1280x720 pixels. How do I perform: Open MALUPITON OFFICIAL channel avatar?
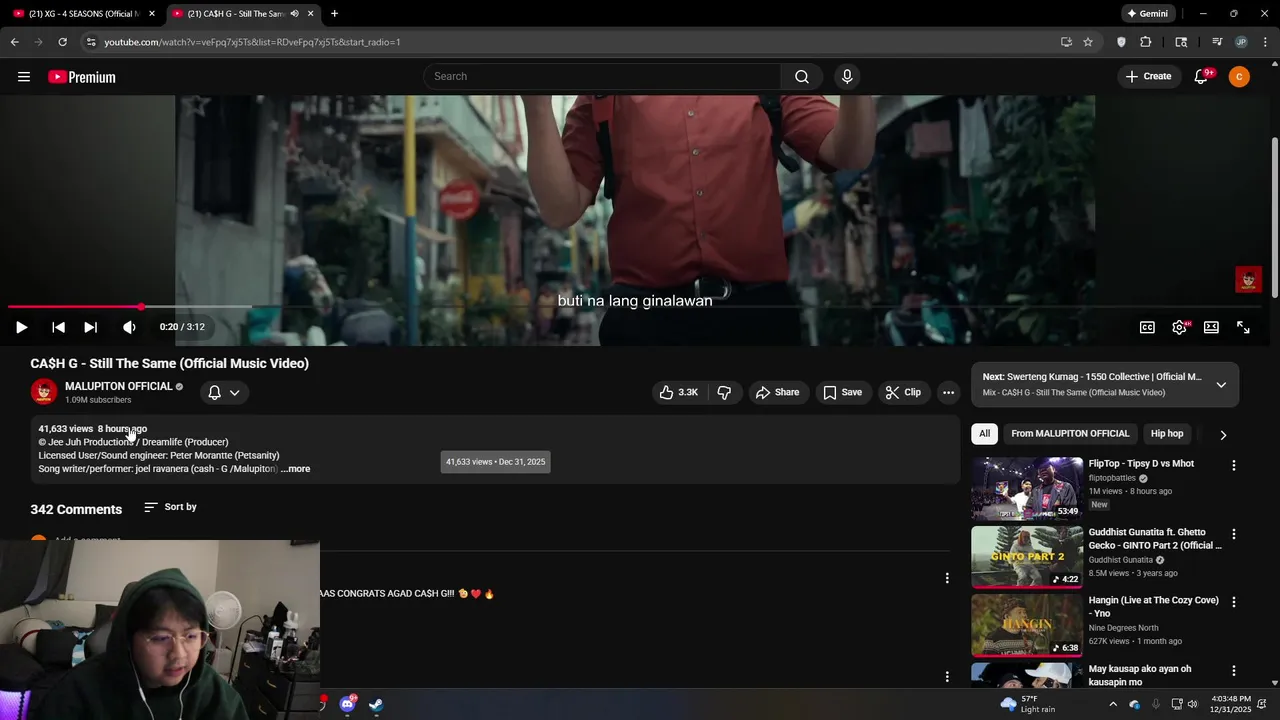pyautogui.click(x=44, y=392)
